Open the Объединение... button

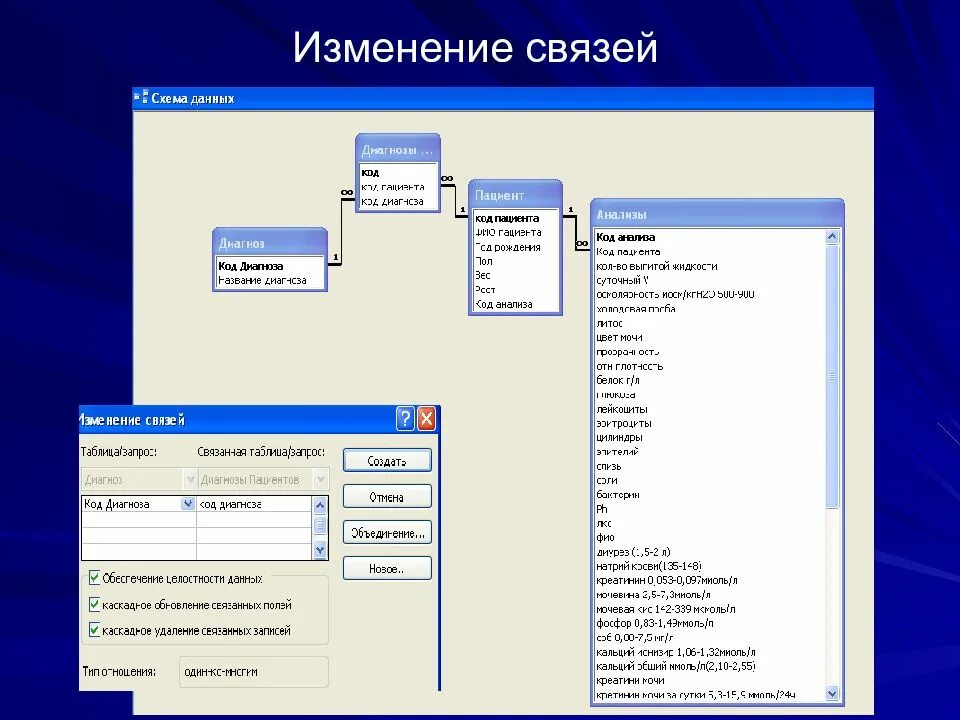387,533
